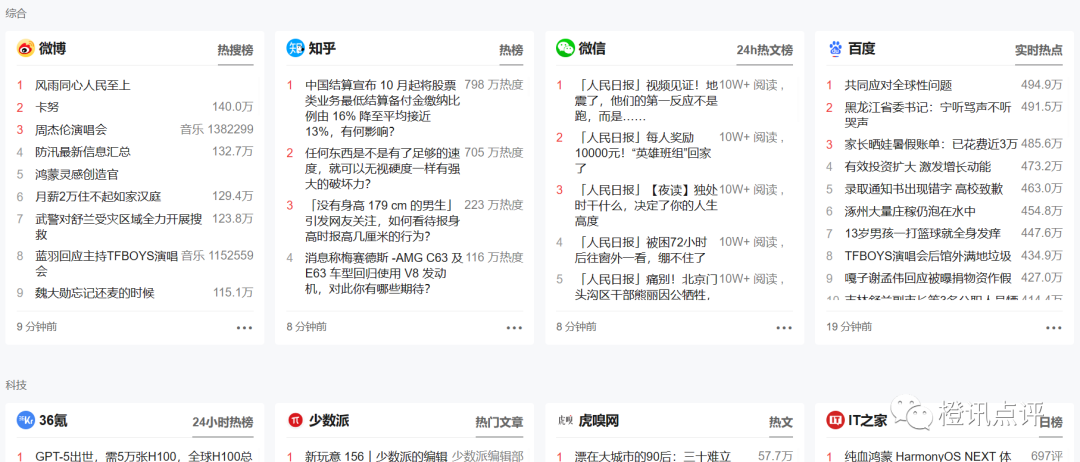
Task: Select the 热搜榜 tab on 微博
Action: (236, 50)
